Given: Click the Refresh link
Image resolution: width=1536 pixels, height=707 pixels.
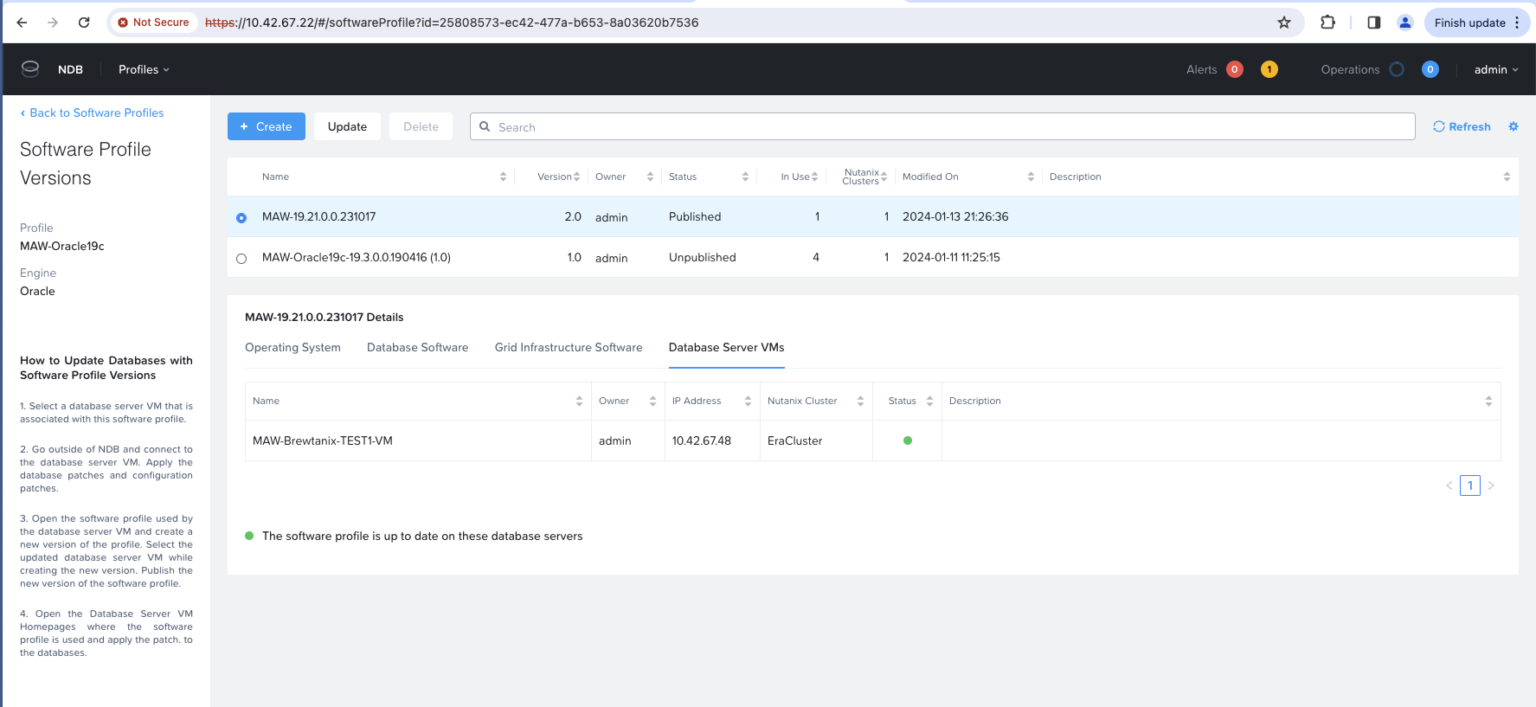Looking at the screenshot, I should click(x=1461, y=127).
